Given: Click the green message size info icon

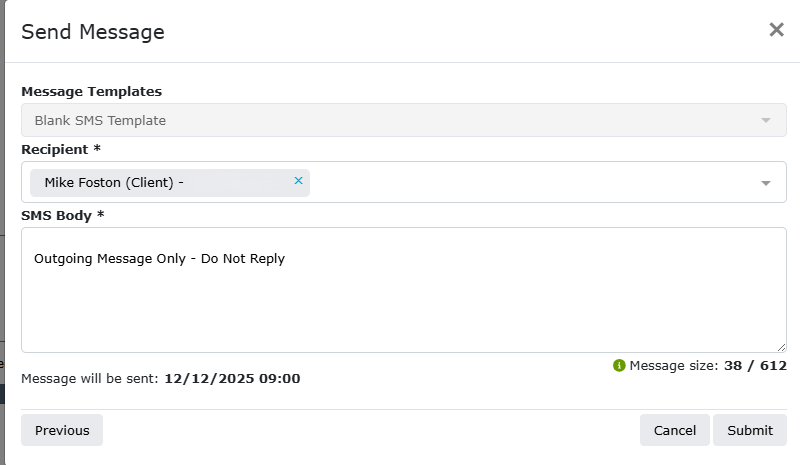Looking at the screenshot, I should pos(619,366).
